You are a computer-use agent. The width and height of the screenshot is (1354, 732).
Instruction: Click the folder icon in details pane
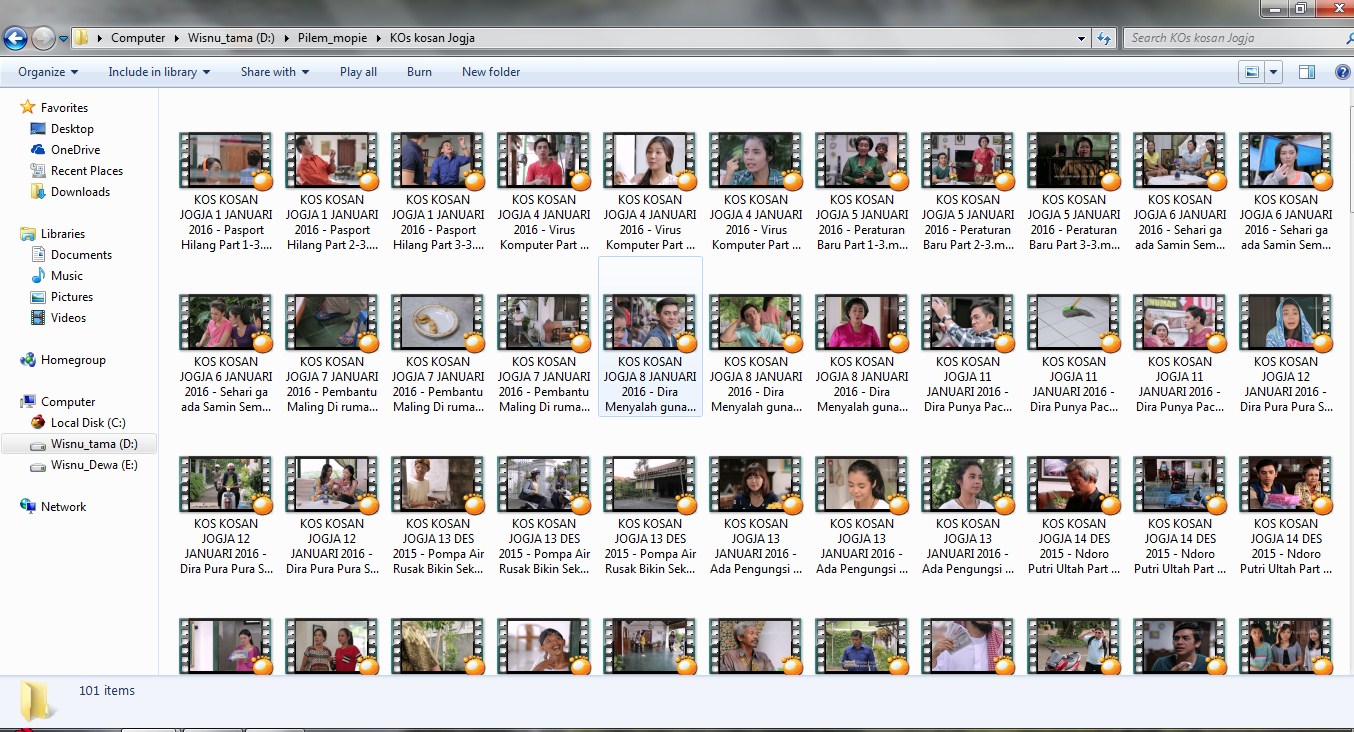(39, 700)
